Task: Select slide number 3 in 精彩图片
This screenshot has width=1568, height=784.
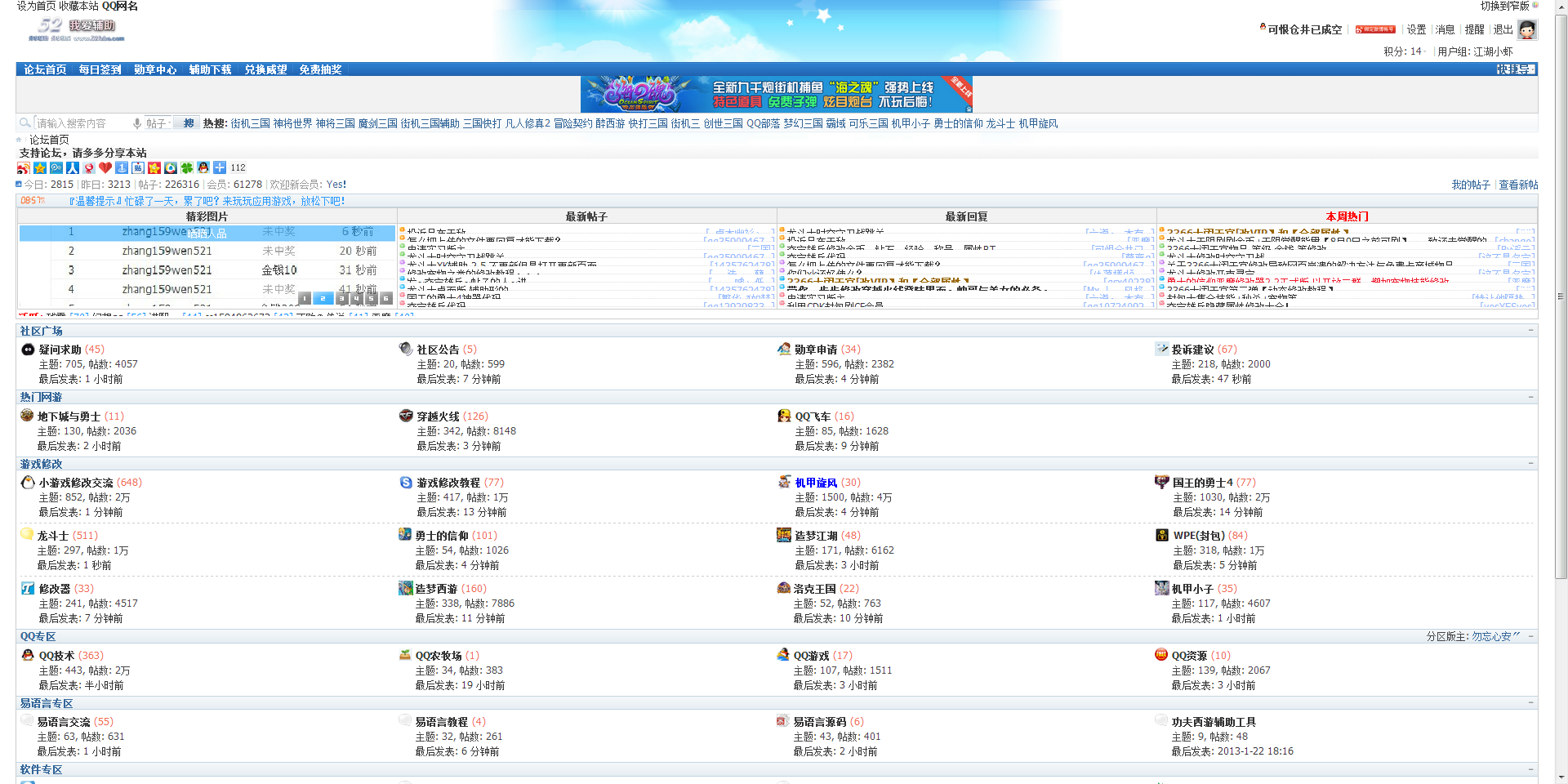Action: [341, 299]
